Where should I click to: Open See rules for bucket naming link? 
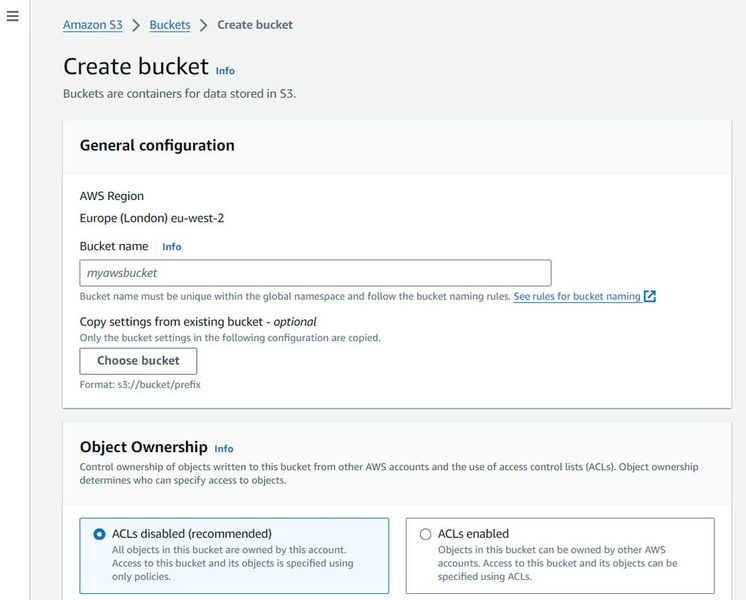[x=577, y=297]
